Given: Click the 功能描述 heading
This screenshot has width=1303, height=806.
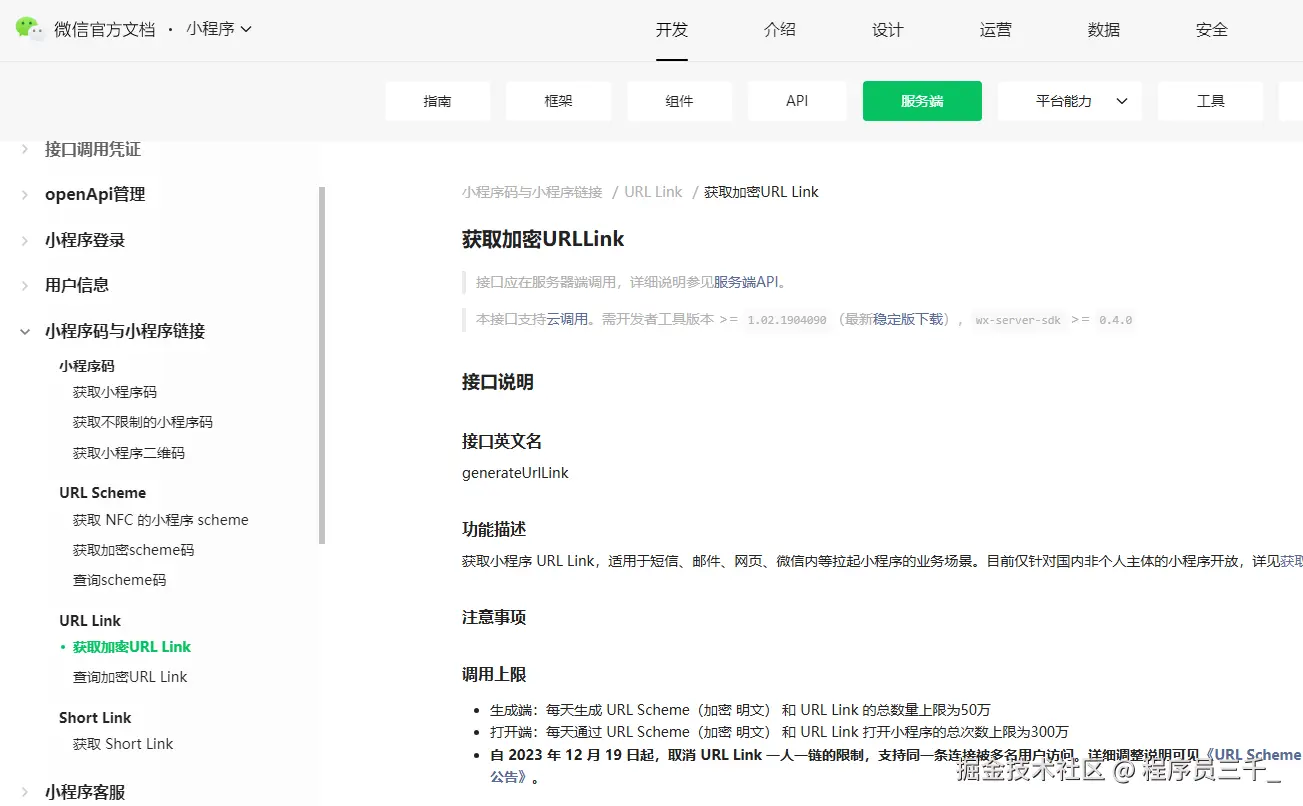Looking at the screenshot, I should click(x=494, y=529).
